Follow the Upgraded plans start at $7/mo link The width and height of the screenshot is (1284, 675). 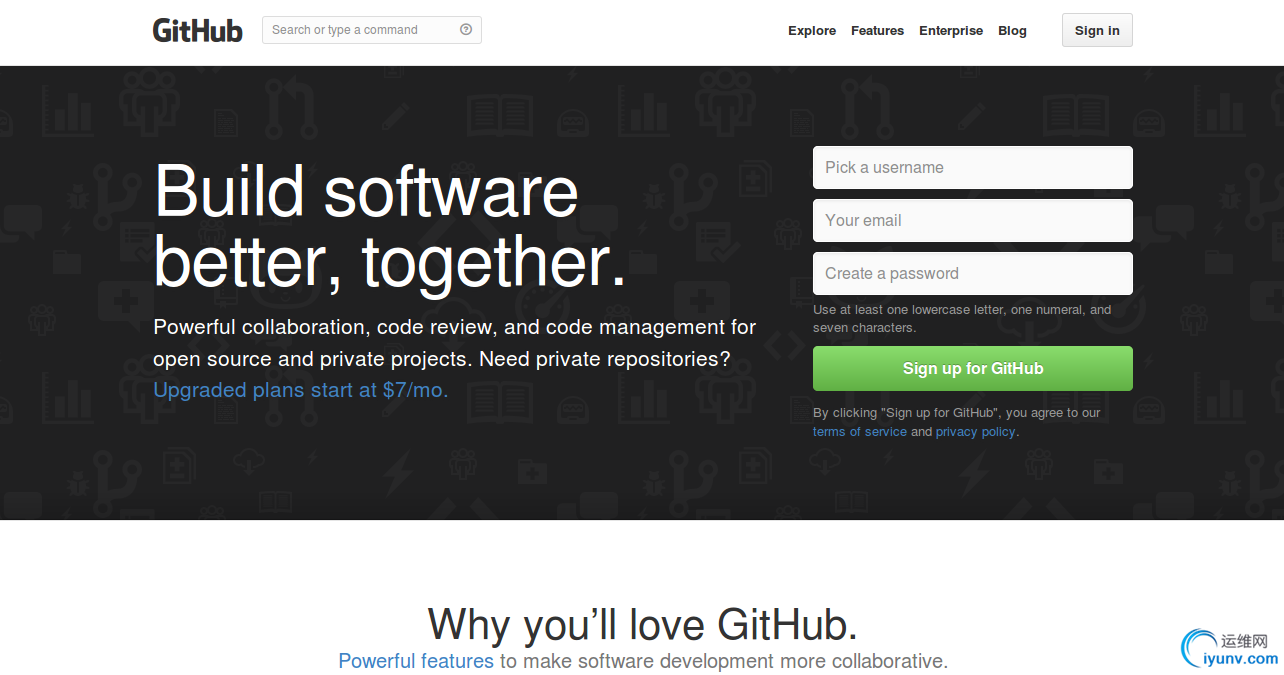click(x=301, y=390)
